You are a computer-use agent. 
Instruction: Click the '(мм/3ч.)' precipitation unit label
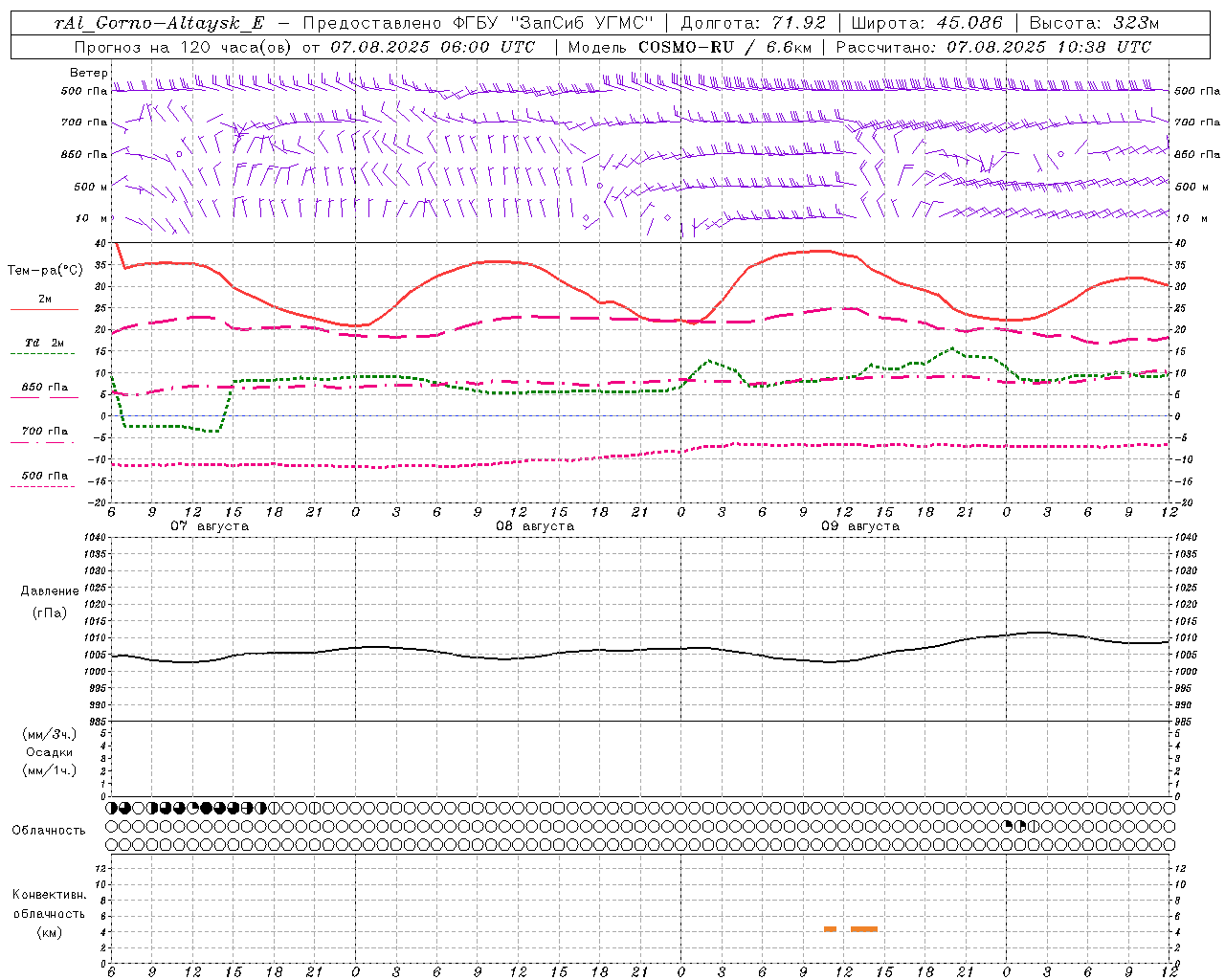(x=50, y=734)
